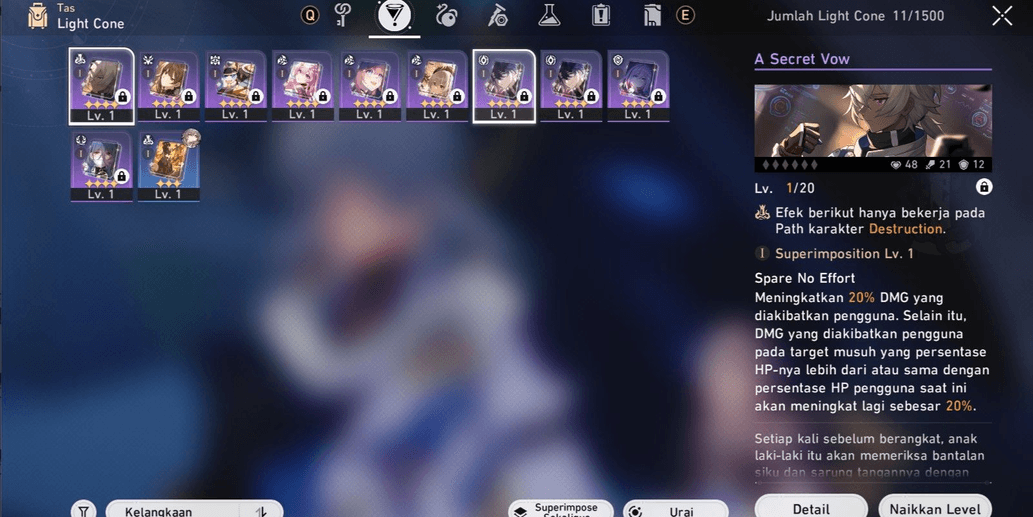Image resolution: width=1033 pixels, height=517 pixels.
Task: Open the filter funnel at the bottom left
Action: click(84, 510)
